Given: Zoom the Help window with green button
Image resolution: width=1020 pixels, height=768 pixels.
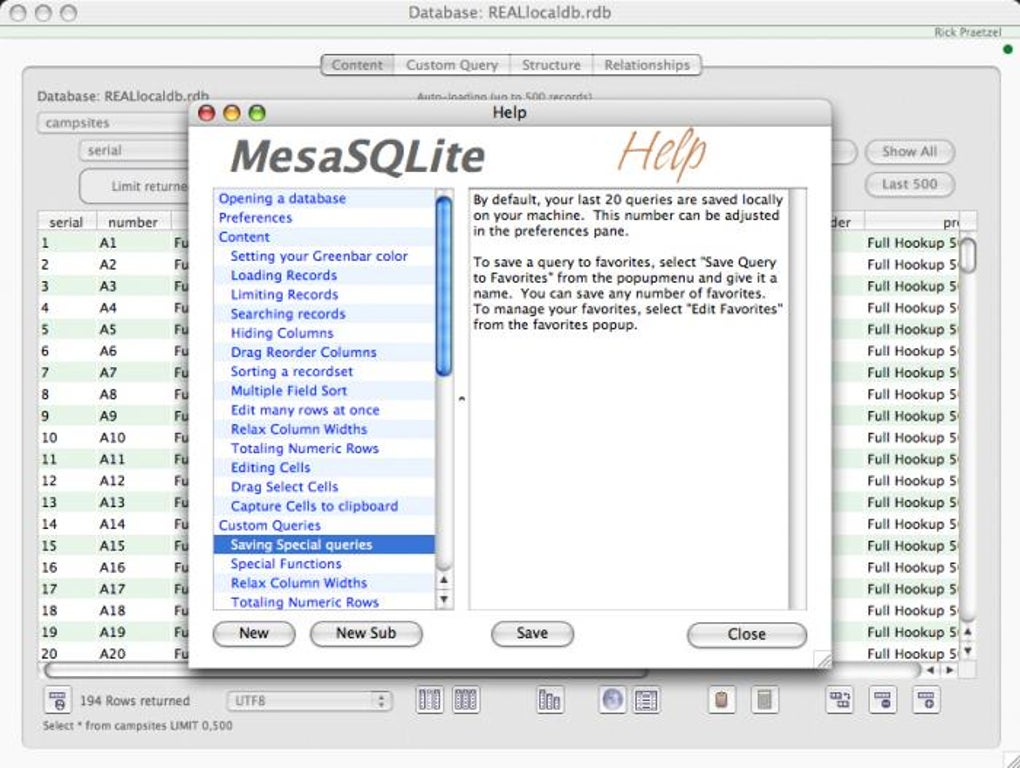Looking at the screenshot, I should point(257,113).
